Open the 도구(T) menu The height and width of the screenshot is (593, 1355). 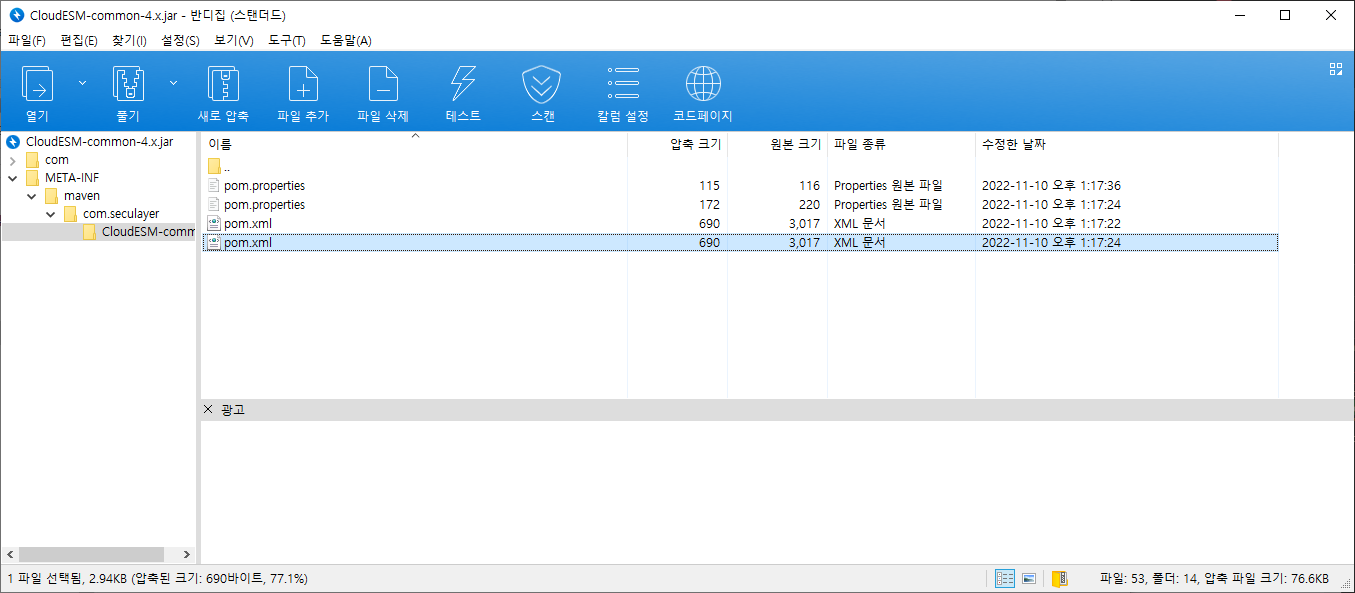point(286,41)
